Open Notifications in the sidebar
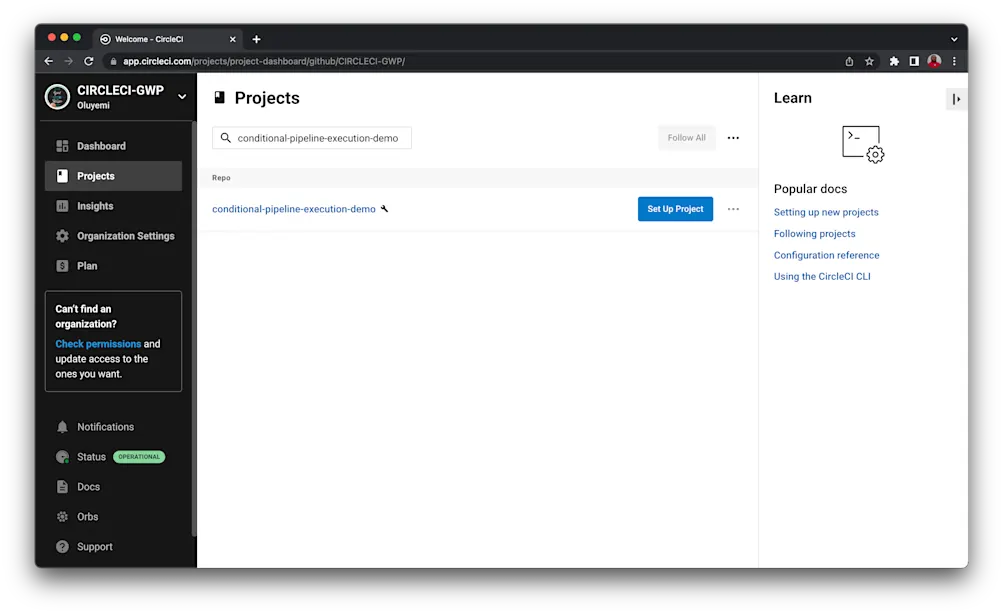 pyautogui.click(x=105, y=426)
